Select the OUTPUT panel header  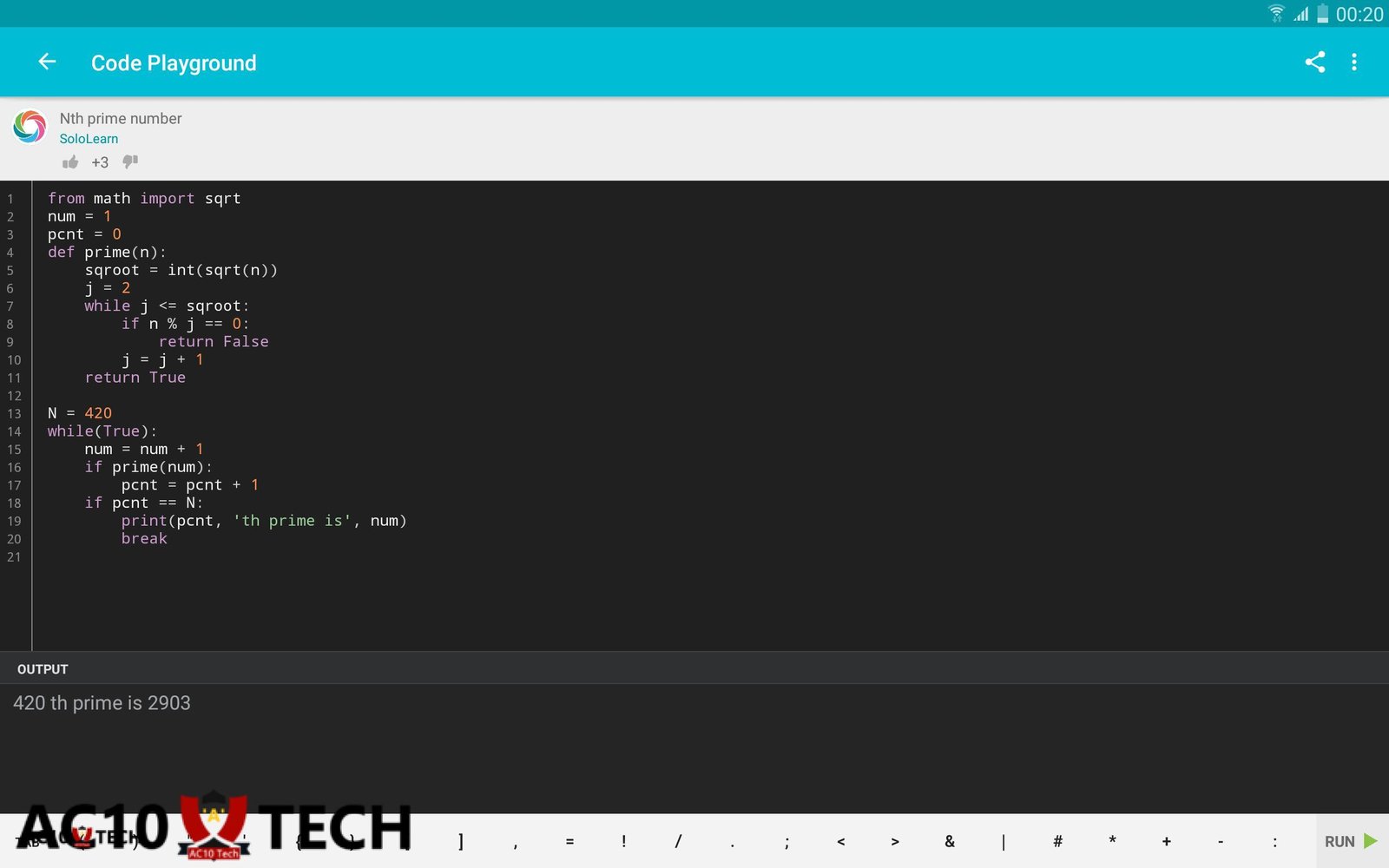point(43,668)
